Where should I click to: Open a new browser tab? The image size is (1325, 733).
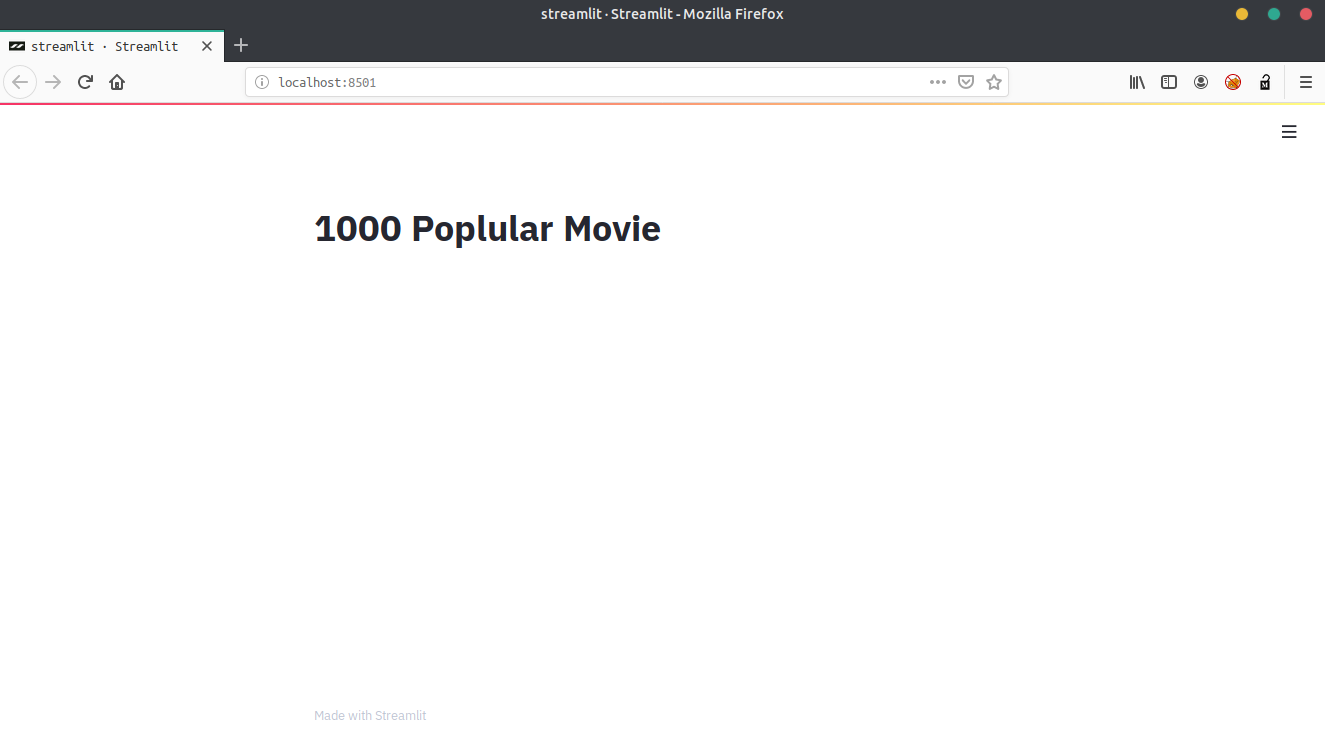241,45
